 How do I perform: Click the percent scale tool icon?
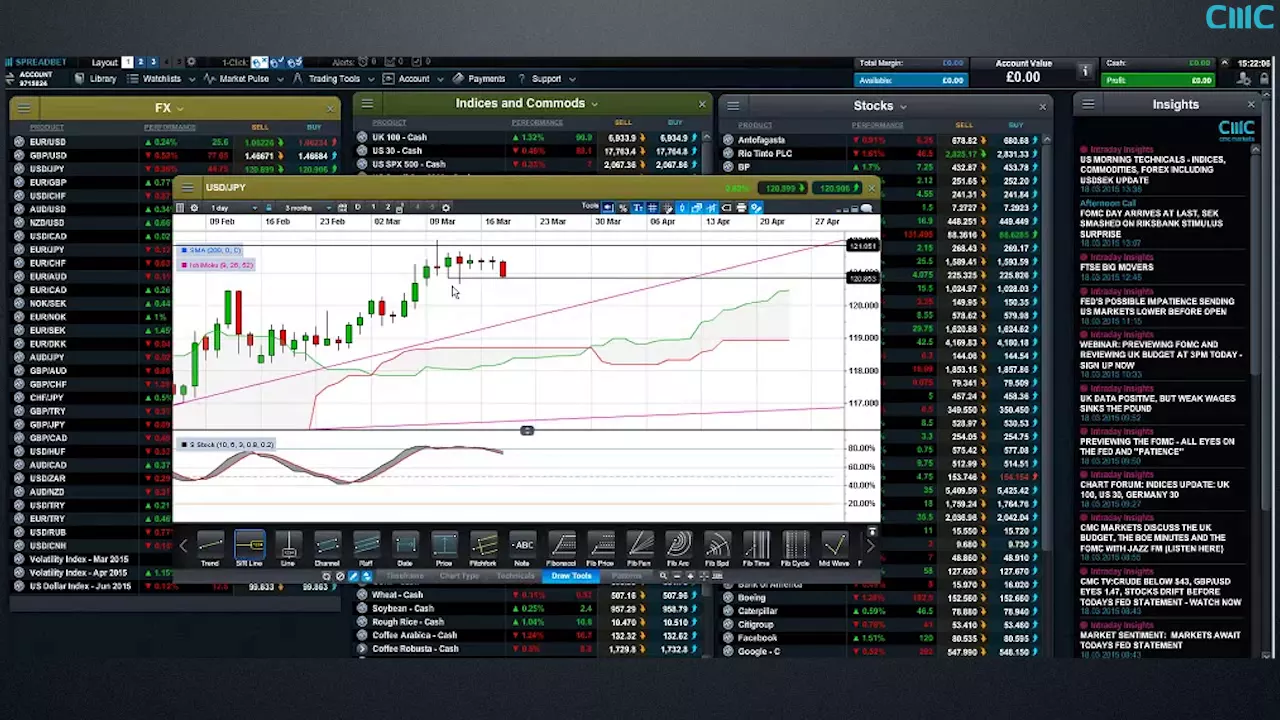pyautogui.click(x=623, y=208)
